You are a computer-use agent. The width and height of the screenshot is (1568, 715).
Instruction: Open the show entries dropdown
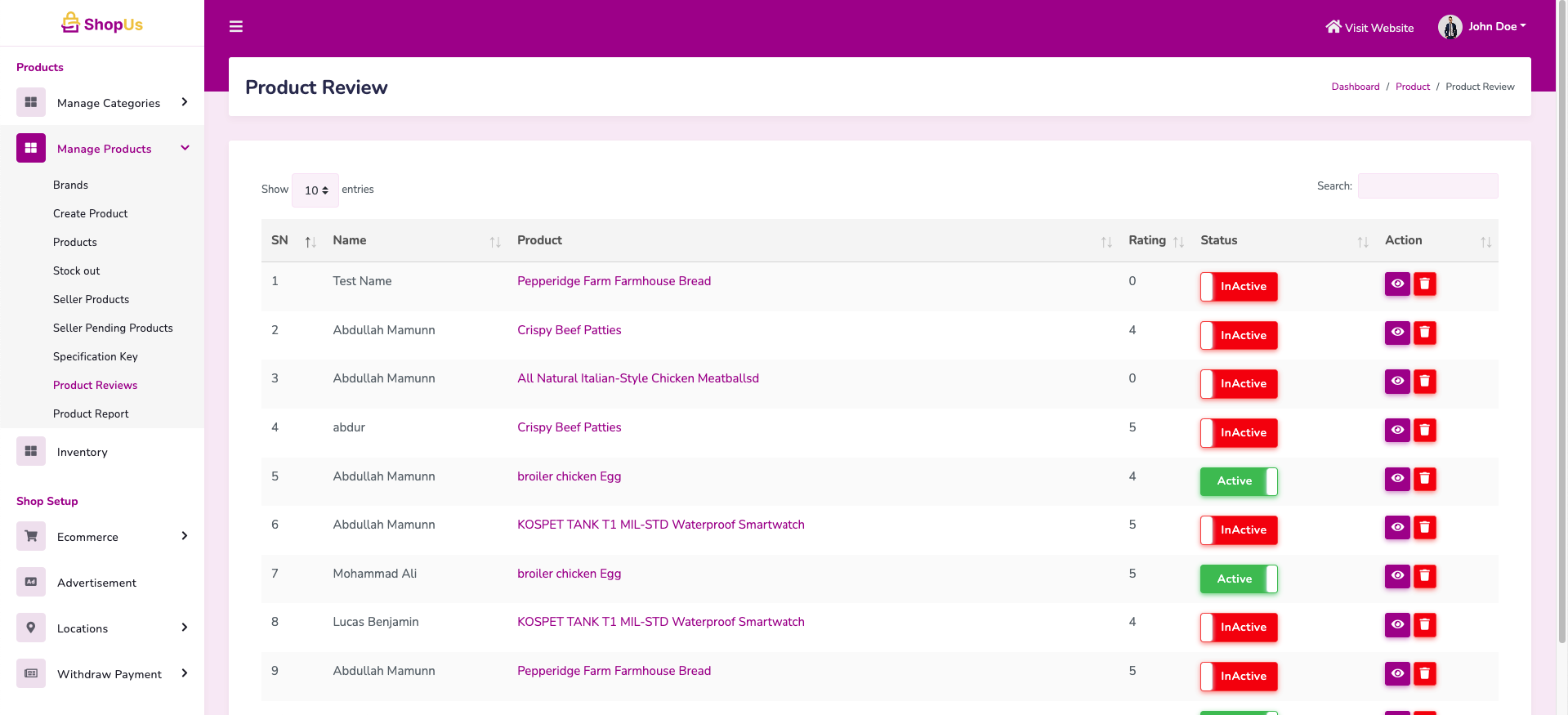315,190
